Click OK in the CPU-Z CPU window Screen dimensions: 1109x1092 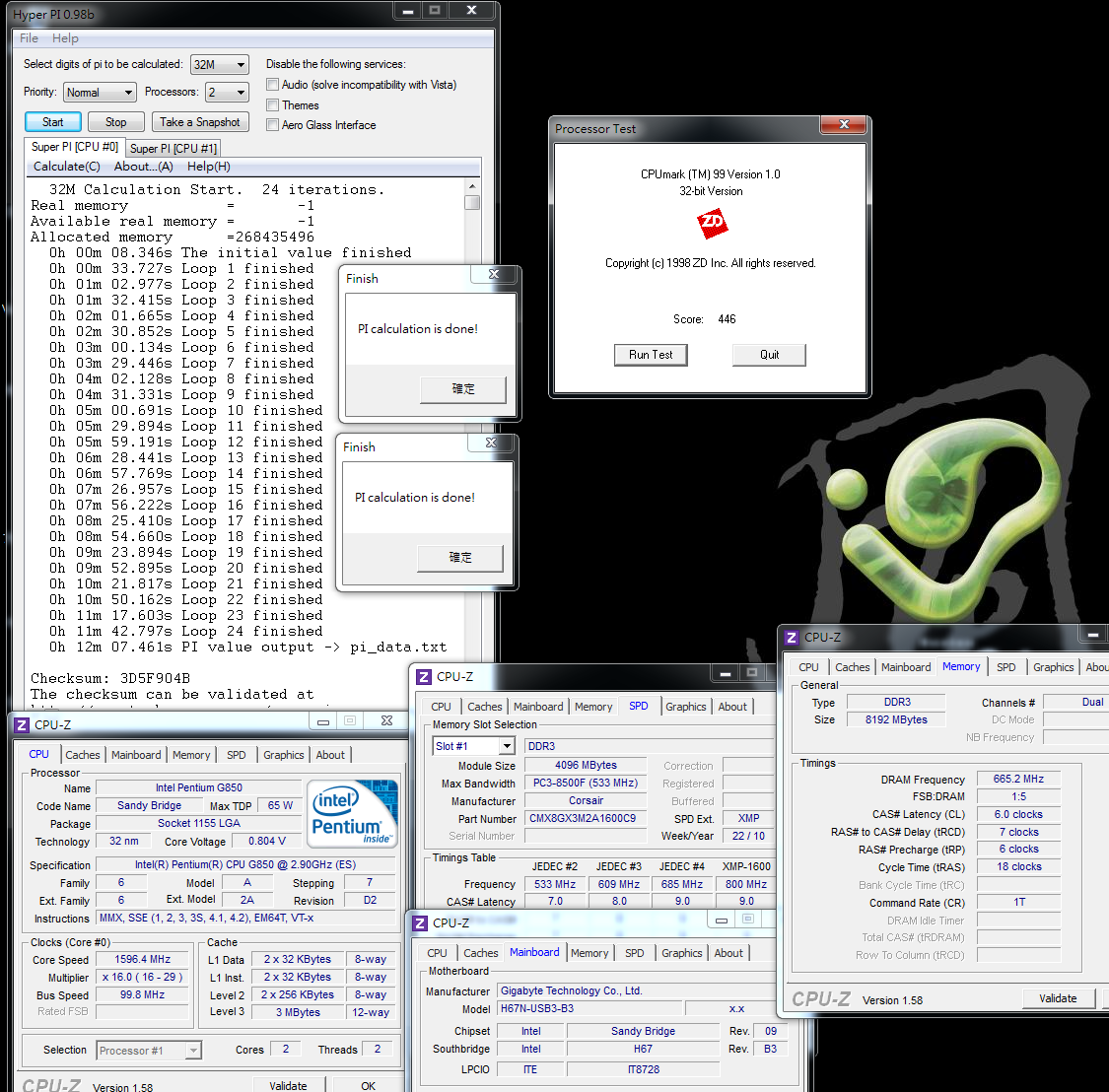(x=369, y=1085)
